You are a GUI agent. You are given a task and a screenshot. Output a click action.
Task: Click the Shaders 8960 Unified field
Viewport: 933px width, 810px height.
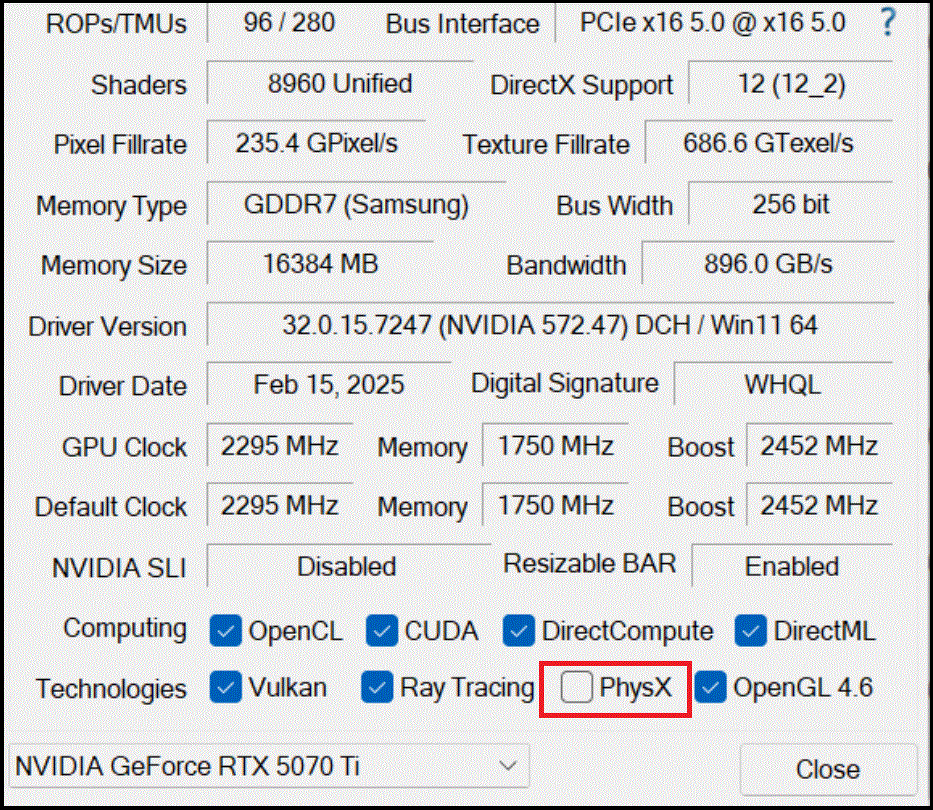click(339, 84)
